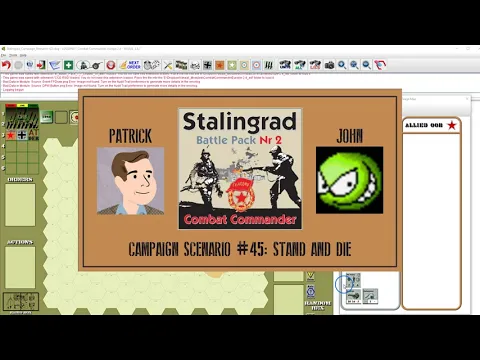Select the German cross cell in track grid
Image resolution: width=480 pixels, height=360 pixels.
tap(22, 135)
